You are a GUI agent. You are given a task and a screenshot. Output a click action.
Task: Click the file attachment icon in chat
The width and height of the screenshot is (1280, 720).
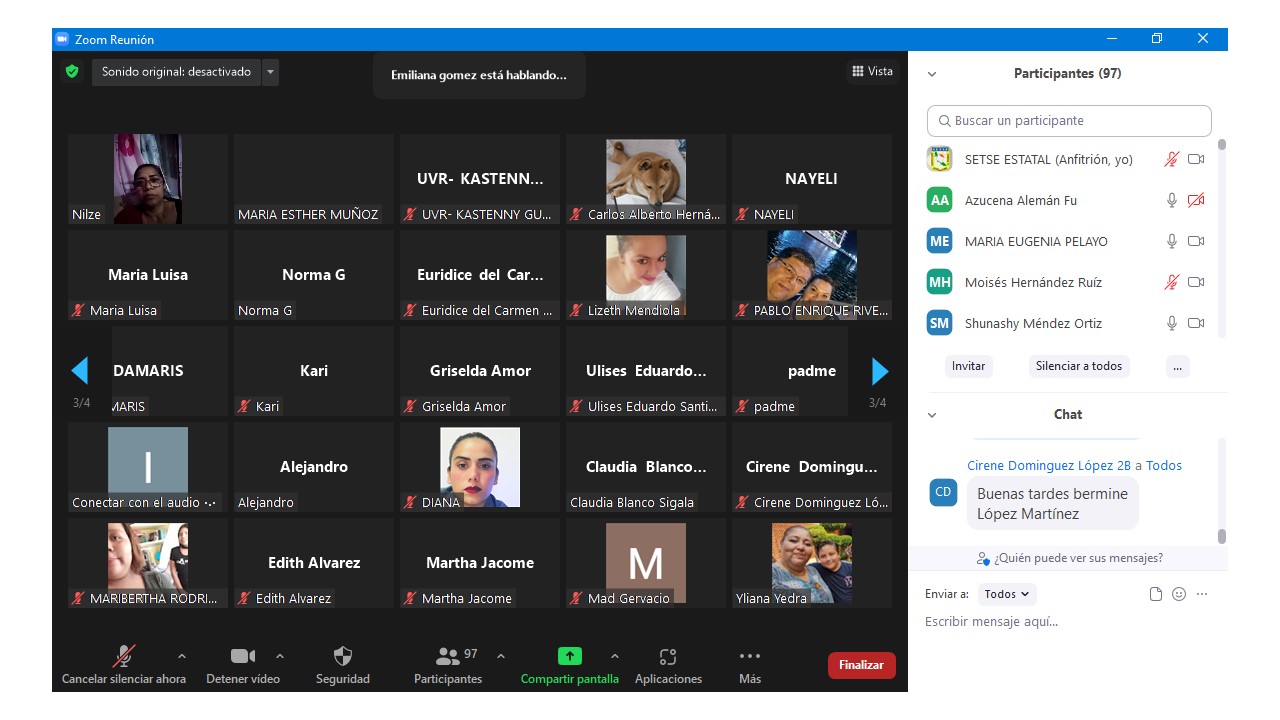click(1156, 594)
